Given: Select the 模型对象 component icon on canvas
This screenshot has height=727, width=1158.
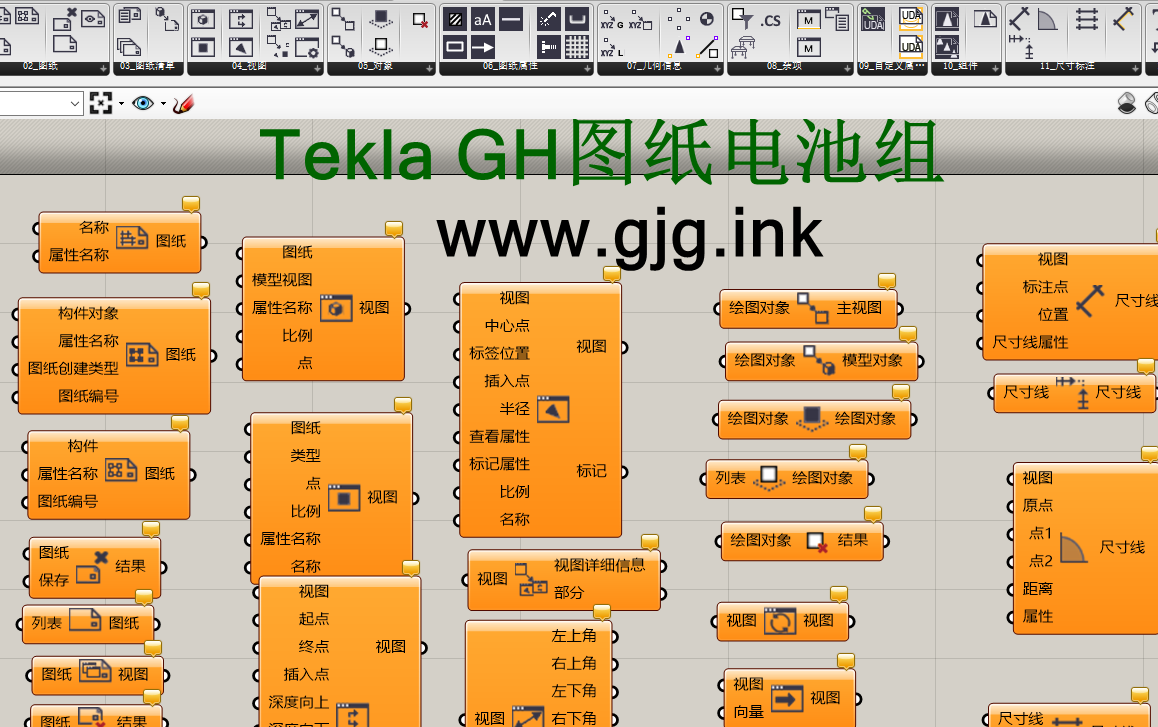Looking at the screenshot, I should [818, 360].
